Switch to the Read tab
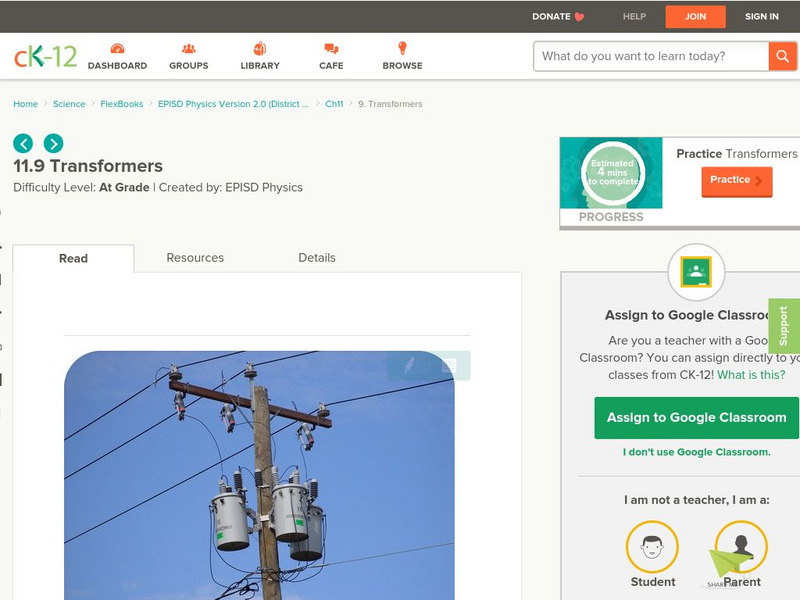The height and width of the screenshot is (600, 800). [x=73, y=258]
